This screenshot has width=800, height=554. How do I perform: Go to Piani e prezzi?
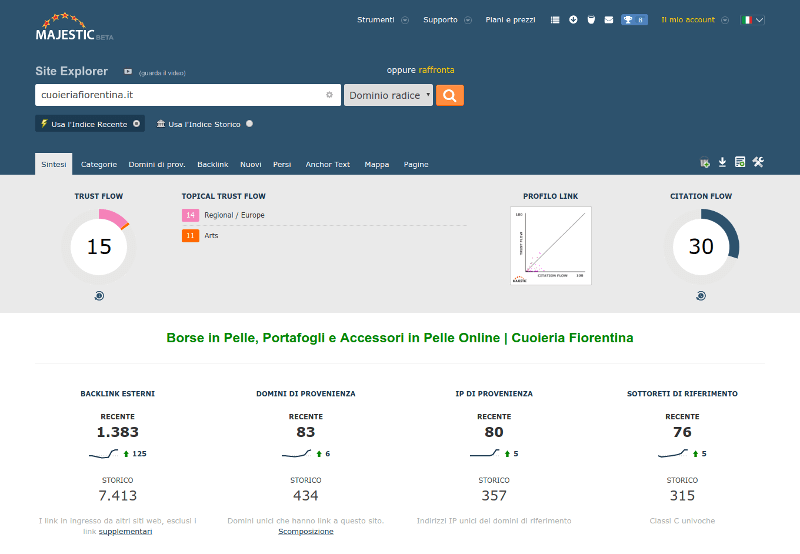pos(510,20)
